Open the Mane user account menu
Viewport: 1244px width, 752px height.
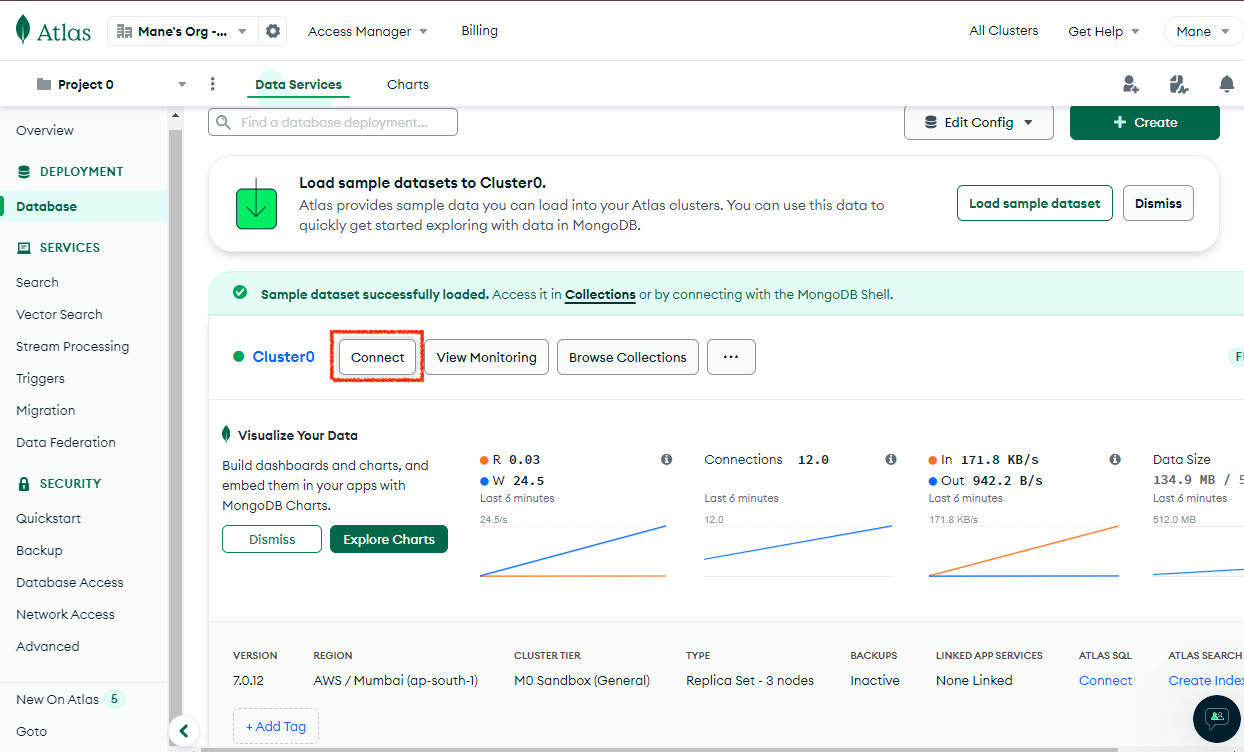[x=1203, y=31]
